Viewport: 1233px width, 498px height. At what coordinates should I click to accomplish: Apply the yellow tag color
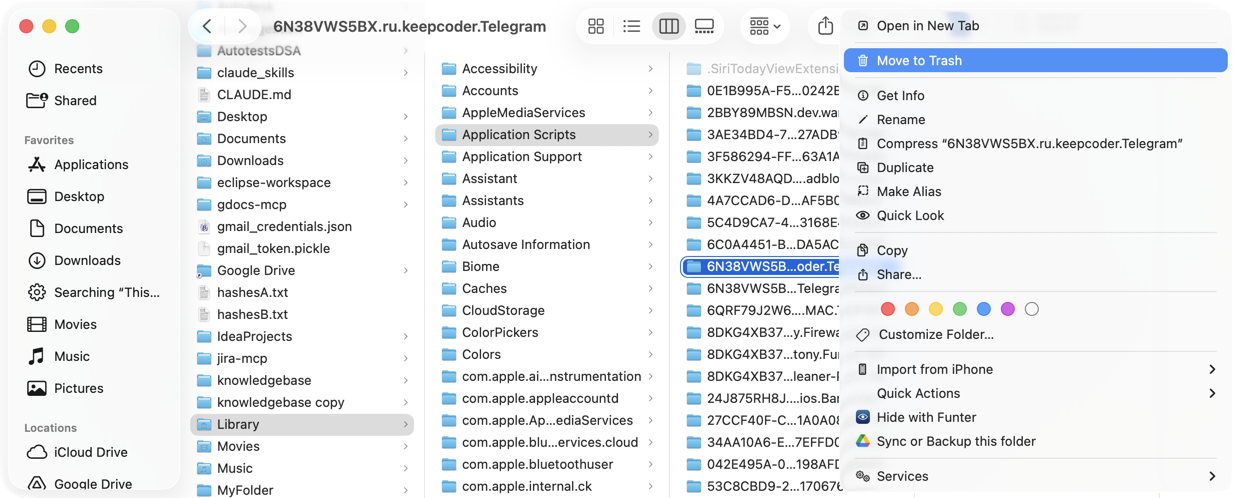point(935,309)
